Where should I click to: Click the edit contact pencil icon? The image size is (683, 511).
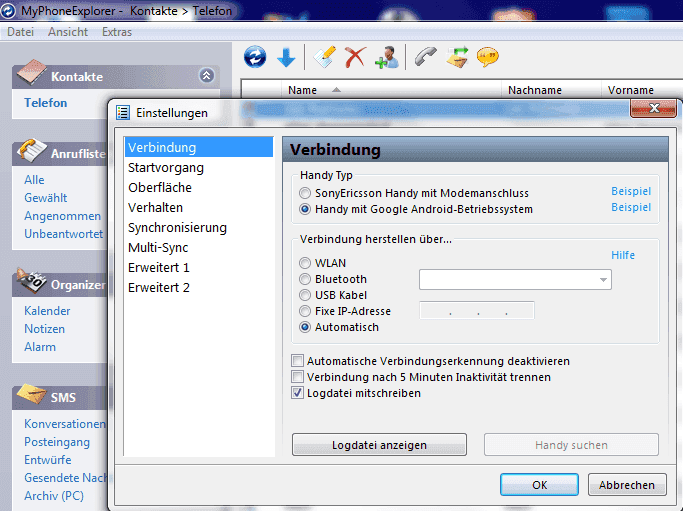pos(325,57)
